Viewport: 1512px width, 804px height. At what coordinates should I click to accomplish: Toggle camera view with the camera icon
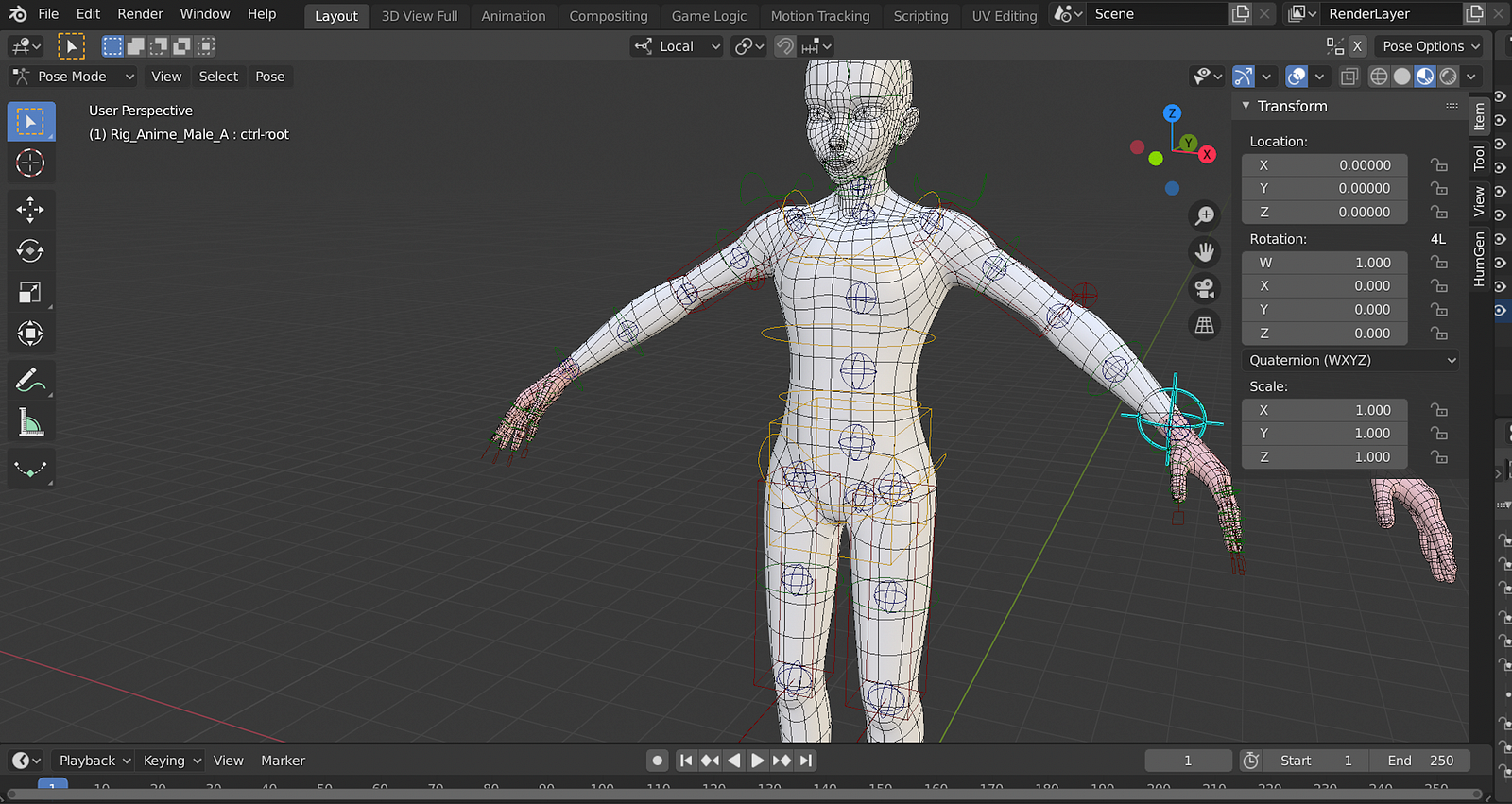pos(1204,288)
